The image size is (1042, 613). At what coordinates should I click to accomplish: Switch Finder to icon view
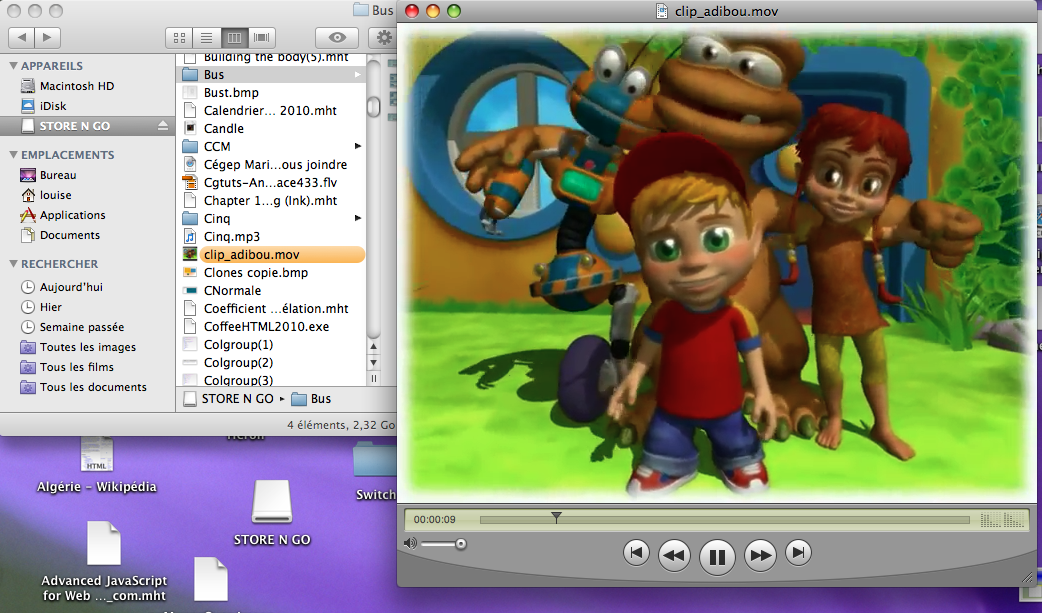tap(179, 37)
